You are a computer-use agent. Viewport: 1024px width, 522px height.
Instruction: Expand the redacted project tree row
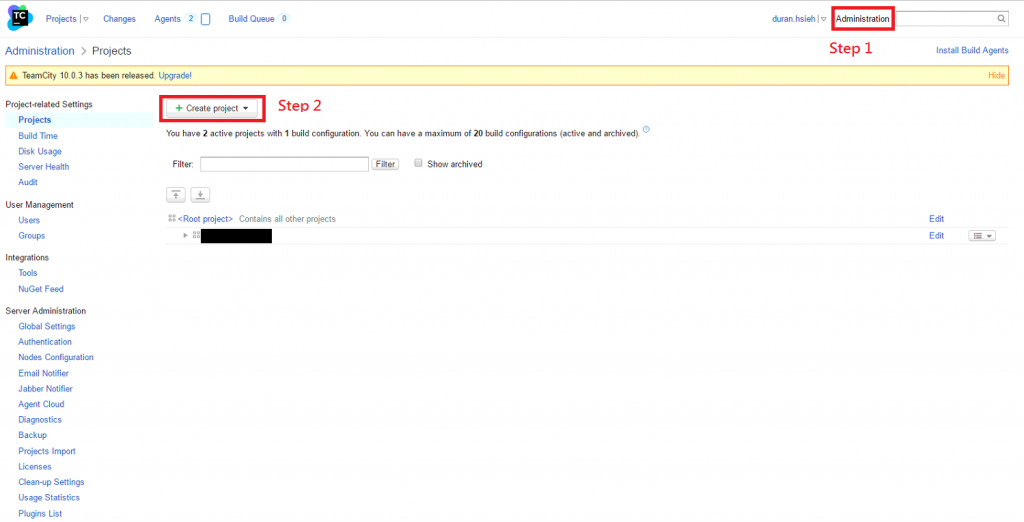pos(185,235)
